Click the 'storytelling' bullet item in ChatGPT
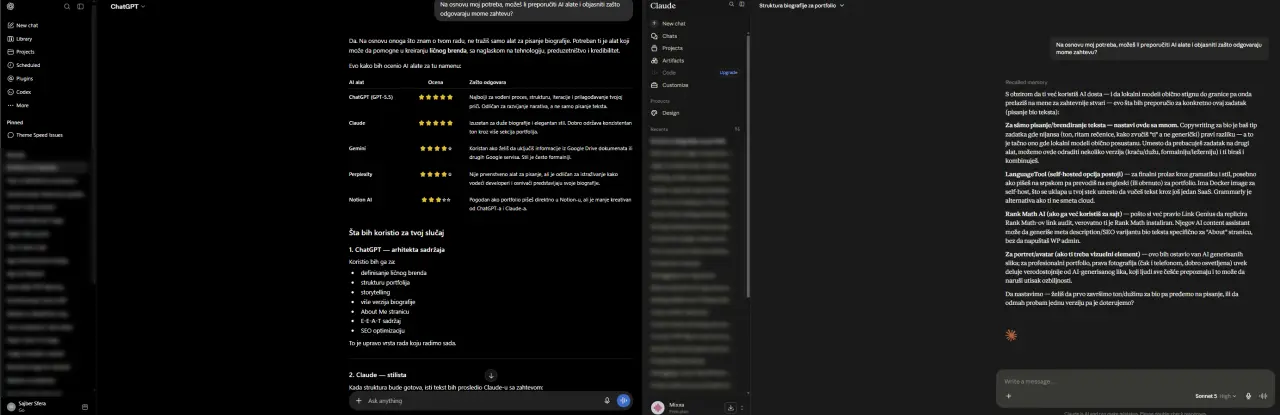This screenshot has width=1280, height=415. coord(376,292)
